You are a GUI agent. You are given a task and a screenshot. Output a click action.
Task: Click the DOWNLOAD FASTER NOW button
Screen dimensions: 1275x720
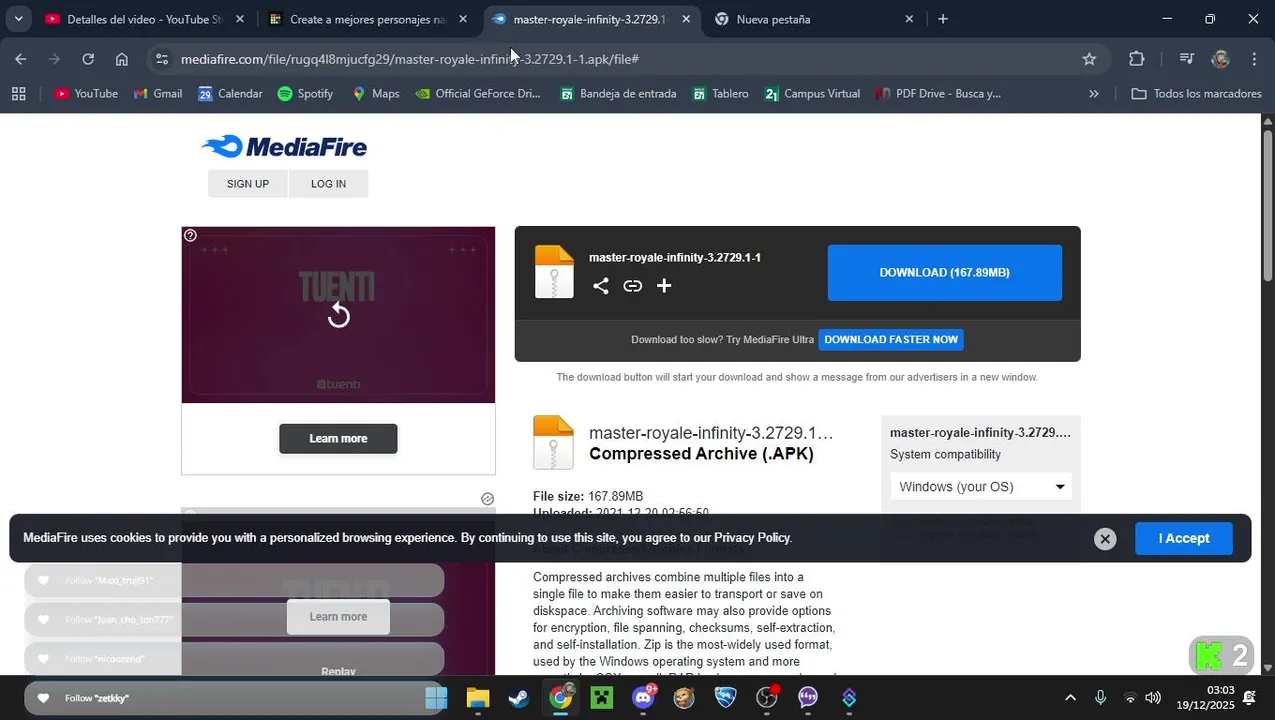point(891,340)
